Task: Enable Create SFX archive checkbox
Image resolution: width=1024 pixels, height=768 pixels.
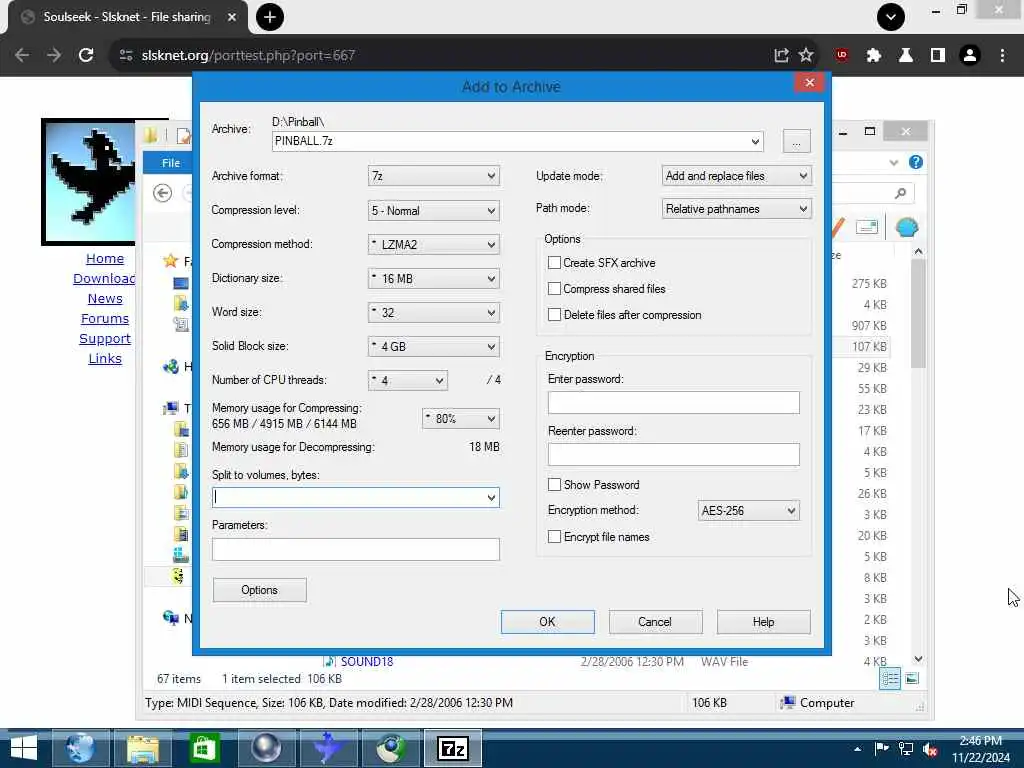Action: (x=554, y=263)
